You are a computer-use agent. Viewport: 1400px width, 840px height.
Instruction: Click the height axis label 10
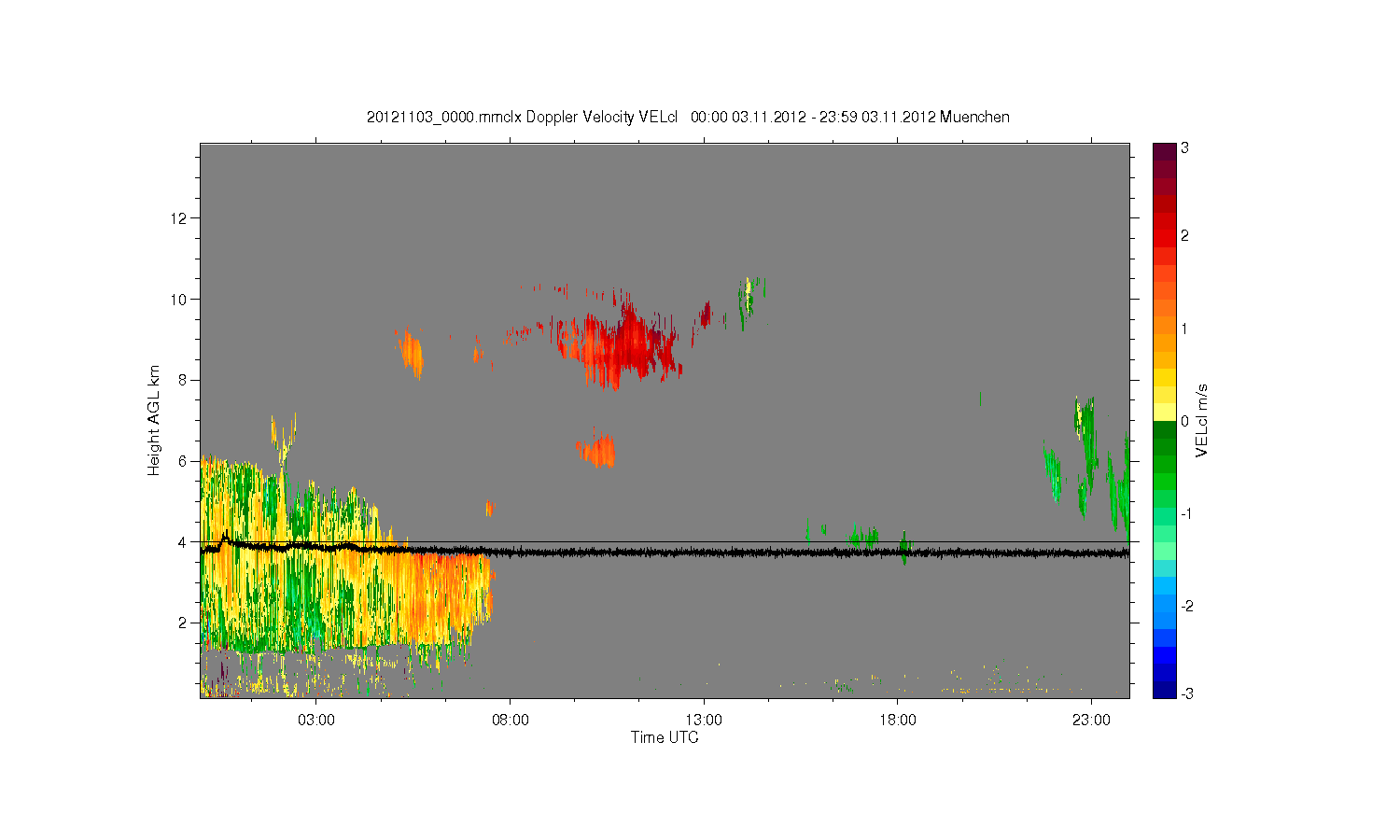(180, 300)
